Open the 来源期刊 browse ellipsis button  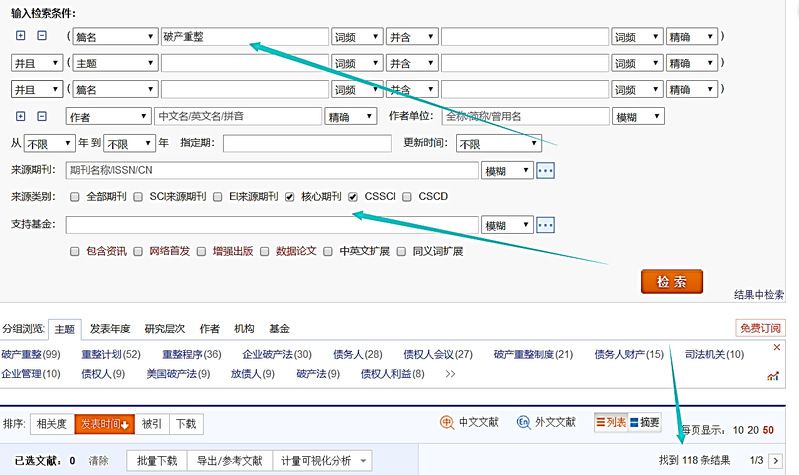pyautogui.click(x=545, y=170)
